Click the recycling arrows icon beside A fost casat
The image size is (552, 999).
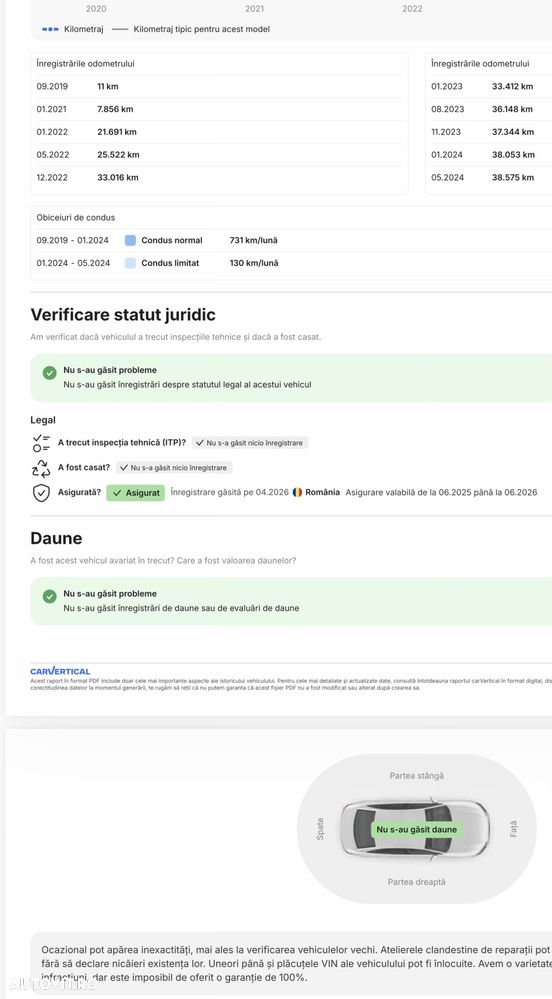click(x=41, y=468)
